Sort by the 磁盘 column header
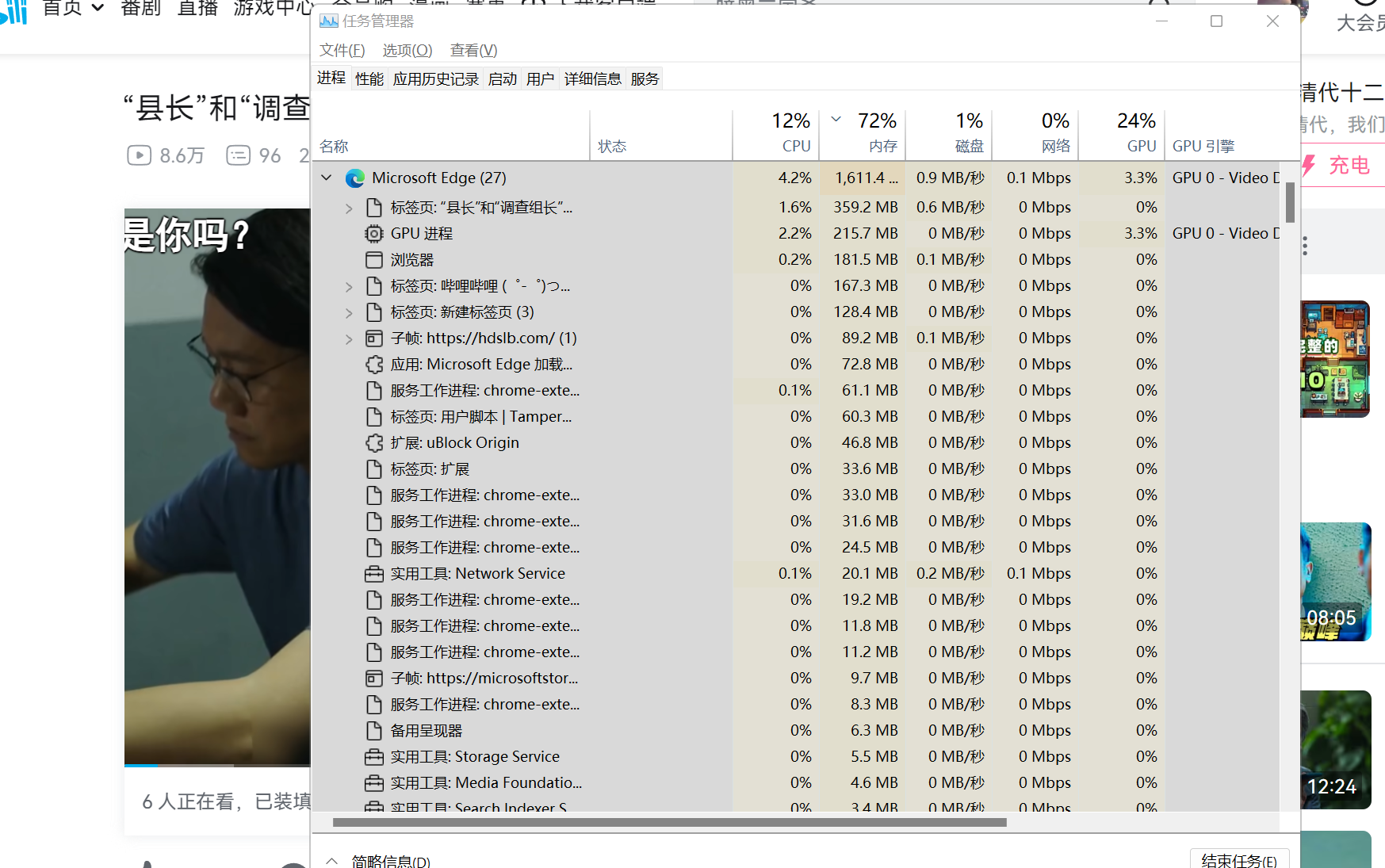1385x868 pixels. [x=949, y=134]
